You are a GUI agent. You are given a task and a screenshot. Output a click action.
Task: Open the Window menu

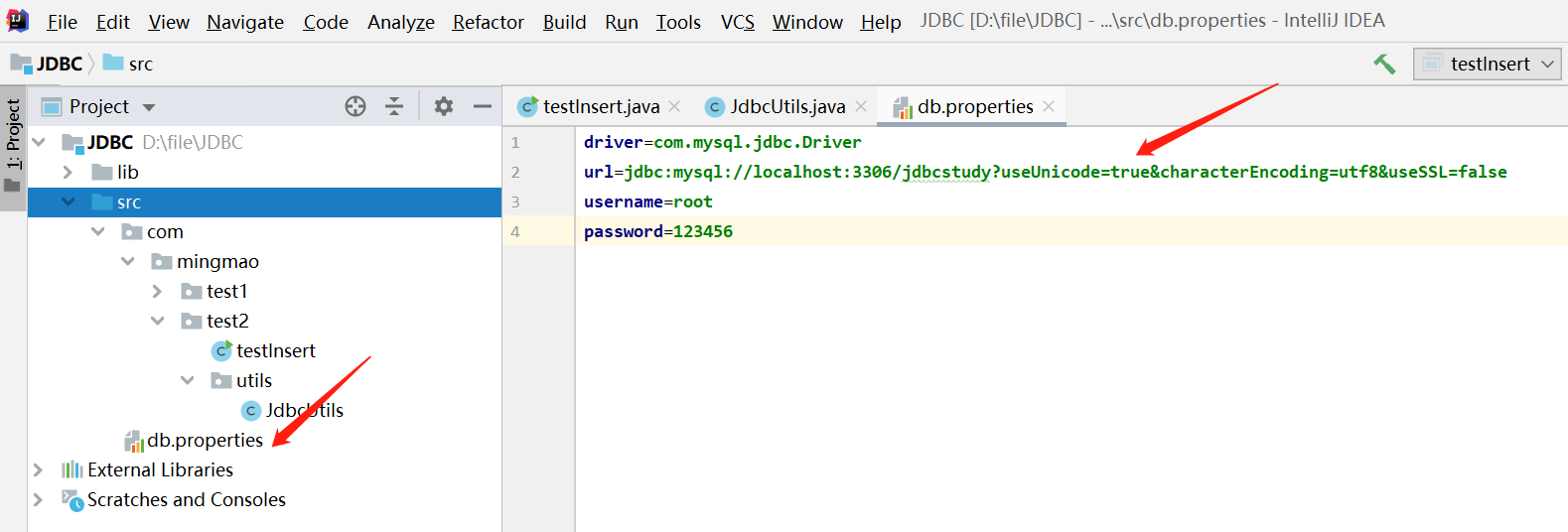tap(807, 22)
